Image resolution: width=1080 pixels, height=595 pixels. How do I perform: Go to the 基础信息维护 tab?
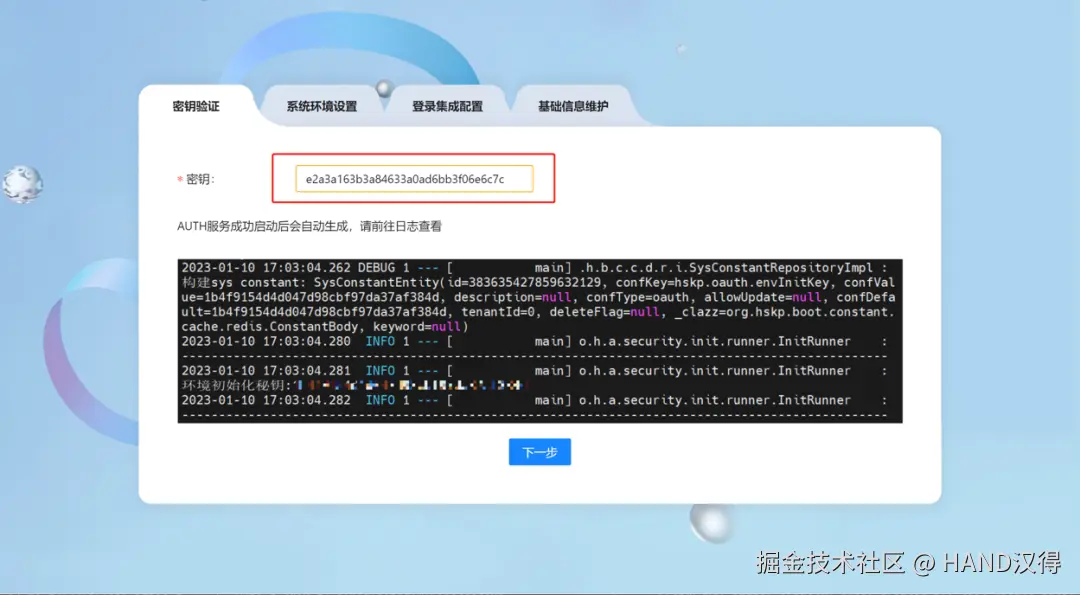(572, 106)
